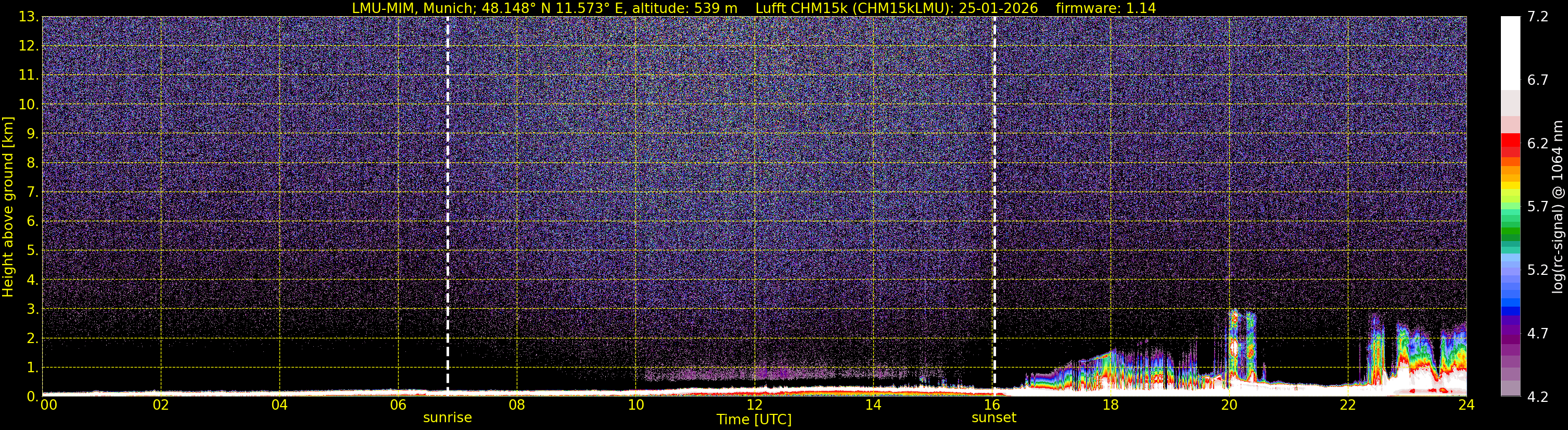Click the height axis tick "11."
Image resolution: width=1568 pixels, height=430 pixels.
tap(29, 75)
